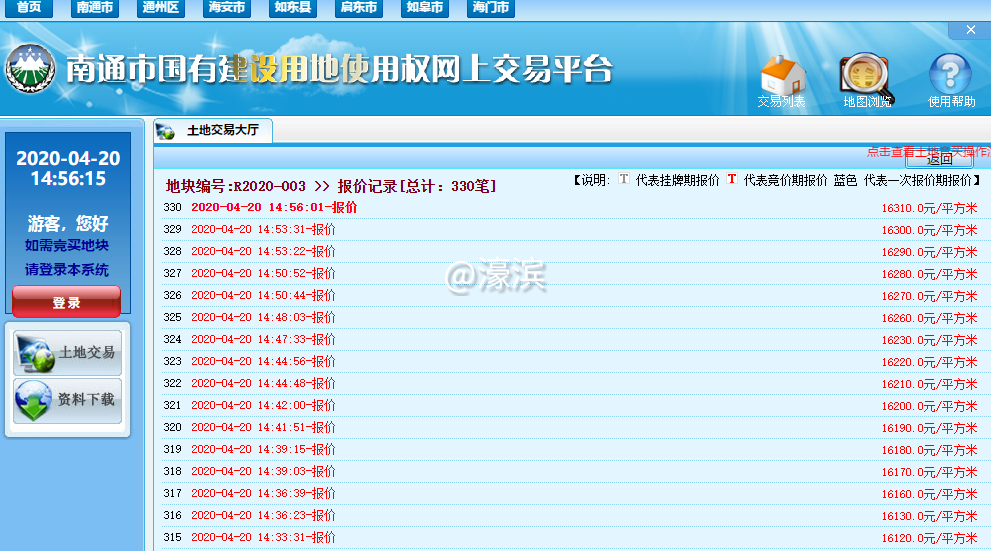Image resolution: width=991 pixels, height=551 pixels.
Task: Select 海安市 in top navigation
Action: pyautogui.click(x=227, y=8)
